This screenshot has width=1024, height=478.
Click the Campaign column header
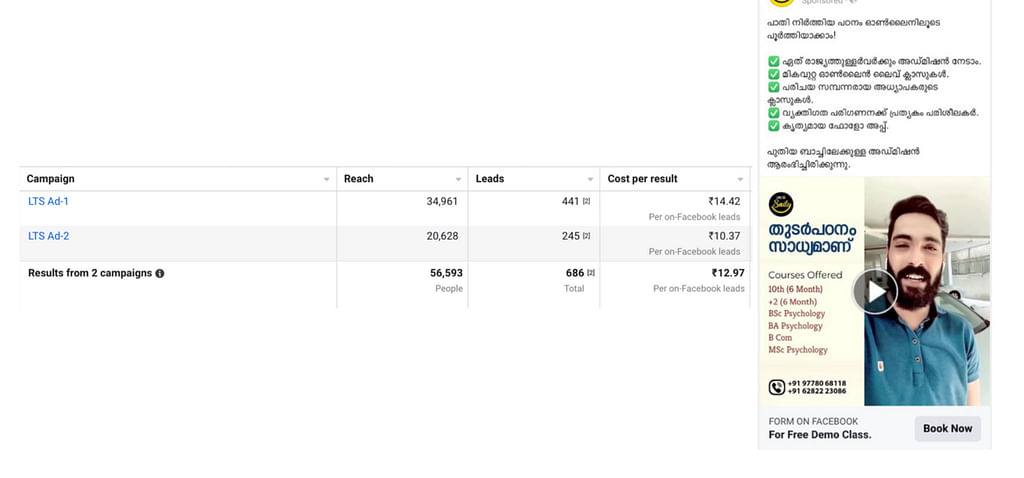tap(50, 179)
